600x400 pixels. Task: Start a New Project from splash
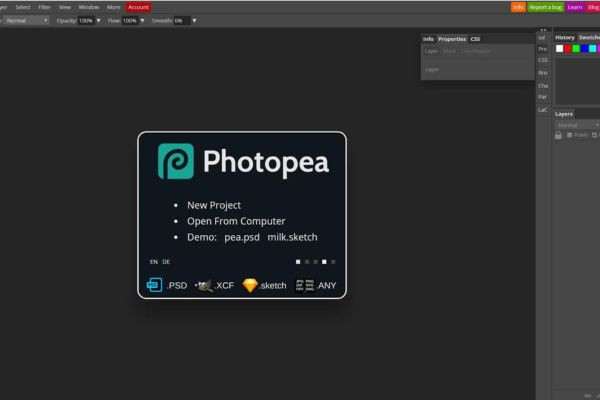pos(214,205)
